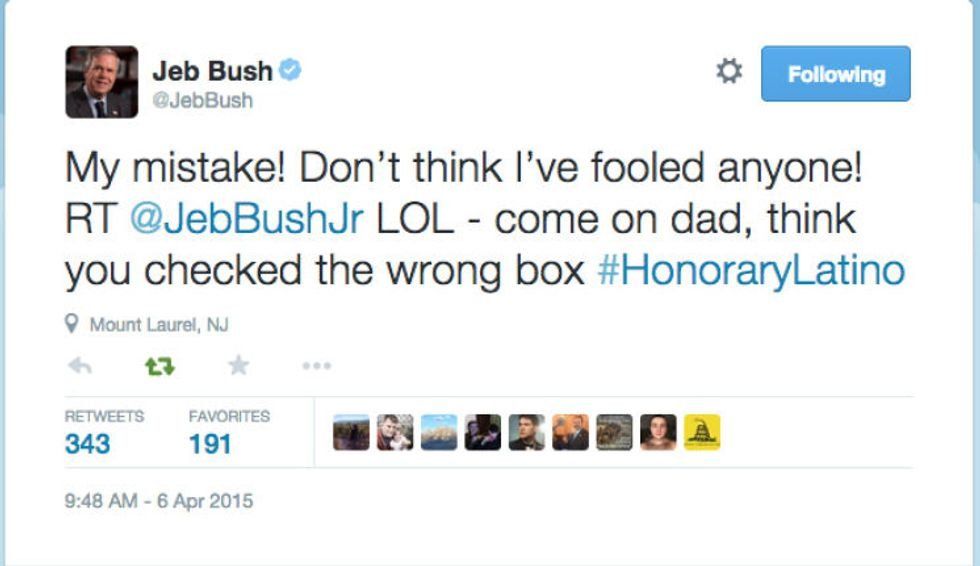Open the more options ellipsis under the tweet

(x=316, y=367)
